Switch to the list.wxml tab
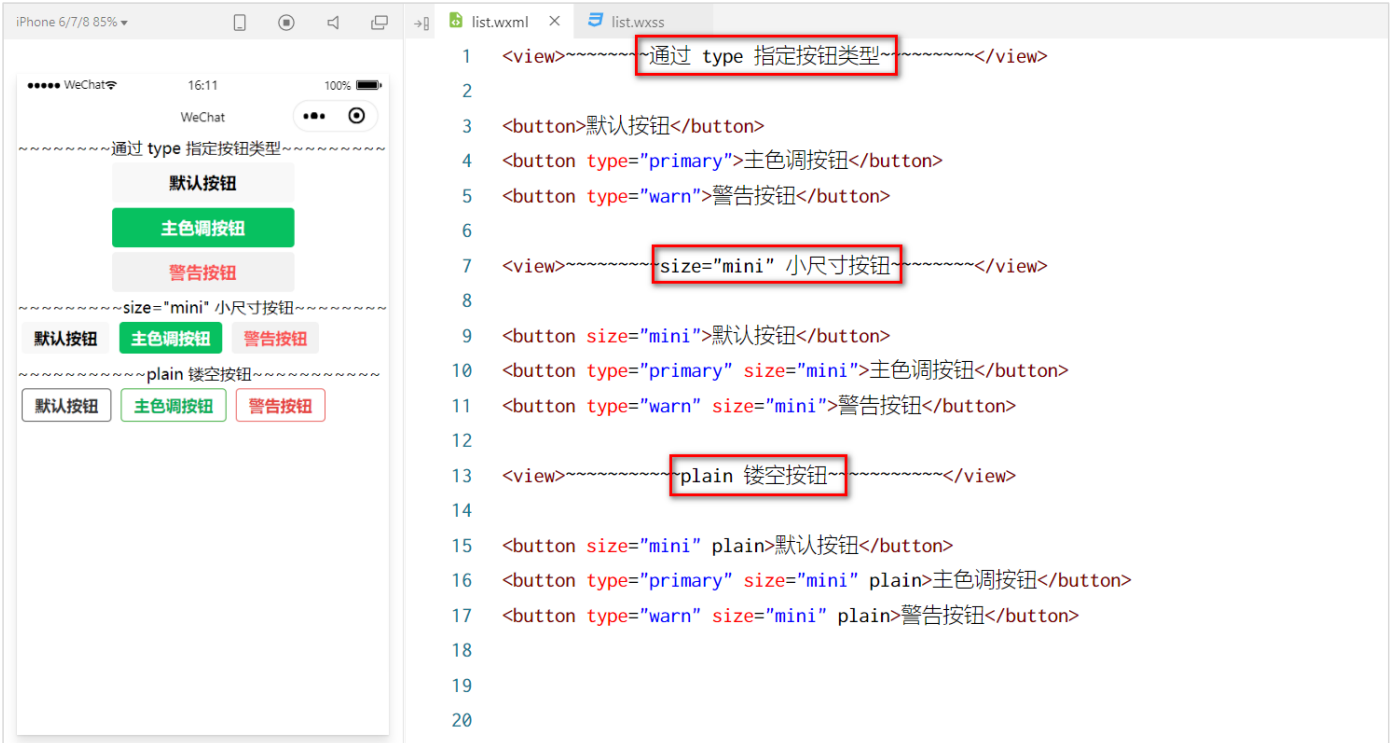 [x=500, y=21]
